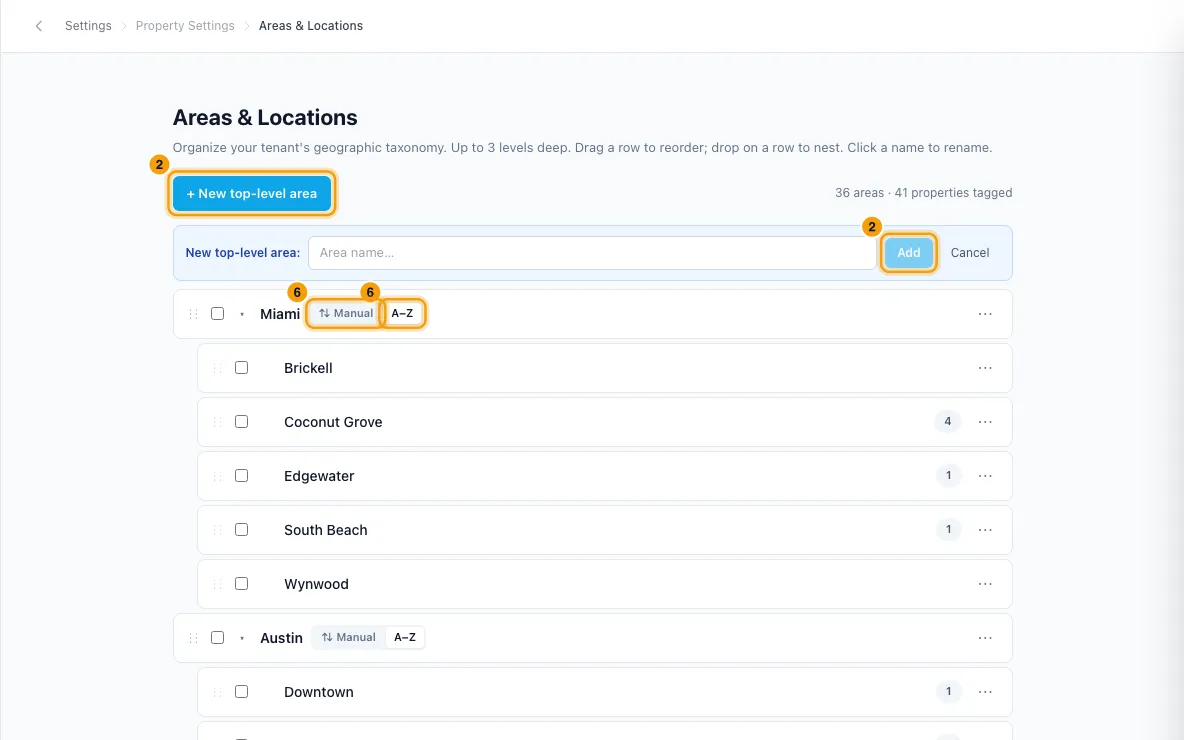Collapse the Austin area group

pos(242,638)
